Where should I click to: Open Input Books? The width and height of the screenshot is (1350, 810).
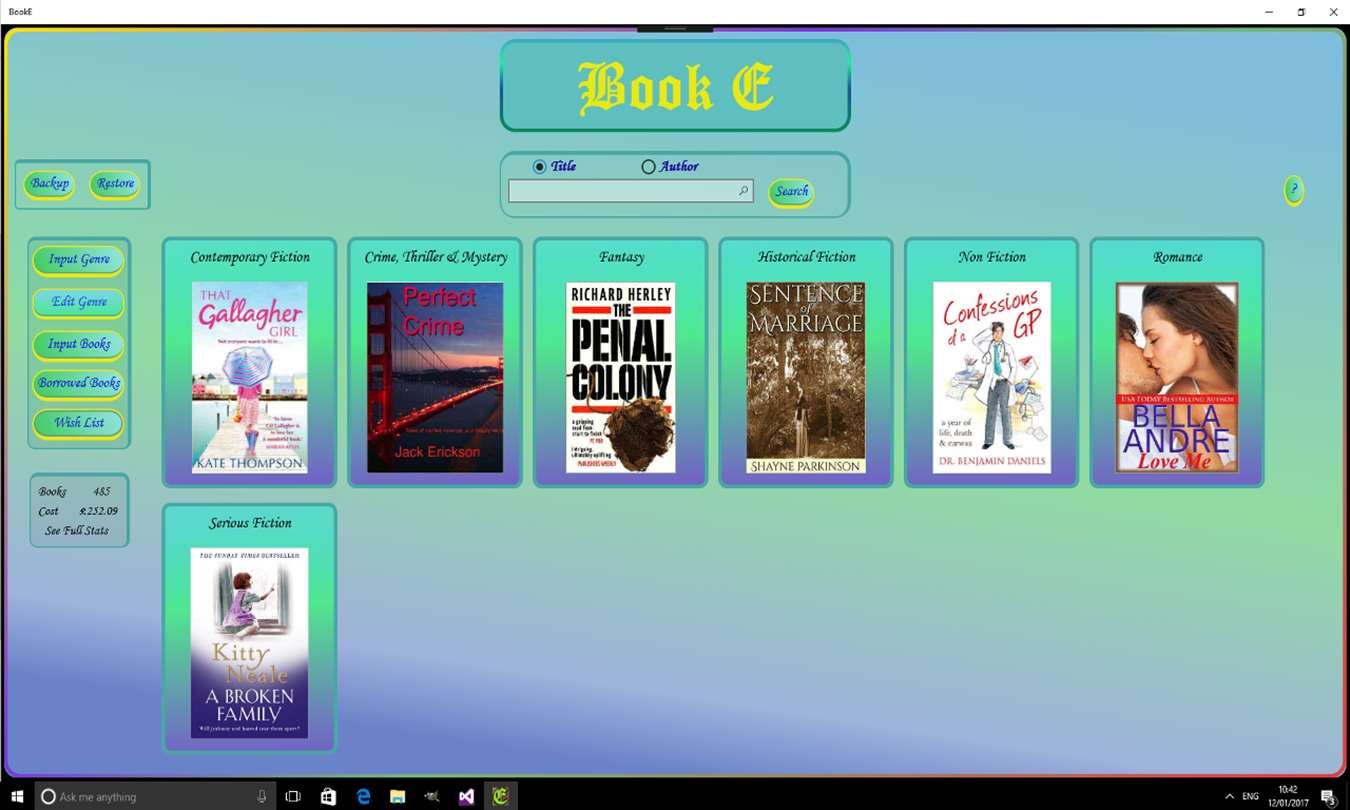[x=79, y=344]
